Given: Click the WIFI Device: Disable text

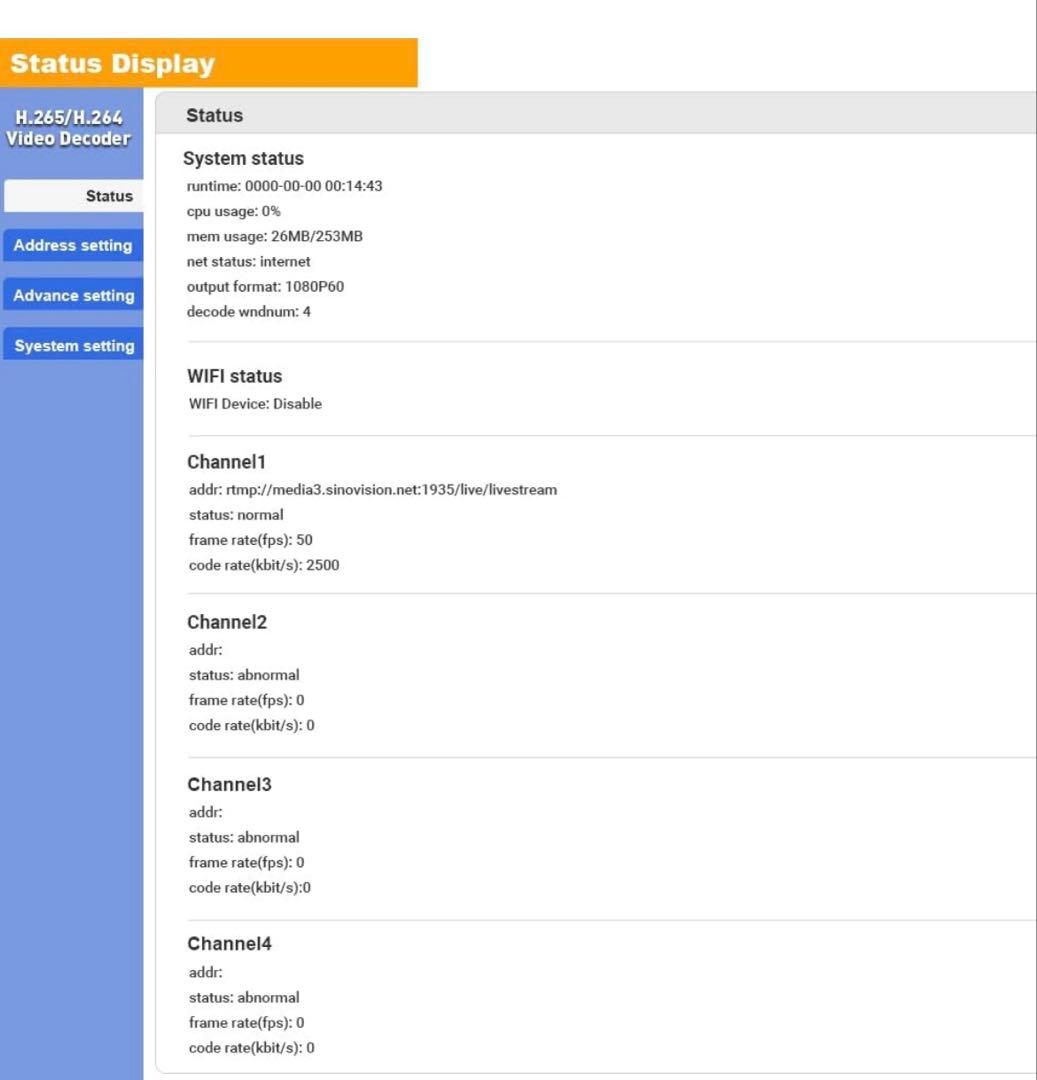Looking at the screenshot, I should [x=255, y=404].
